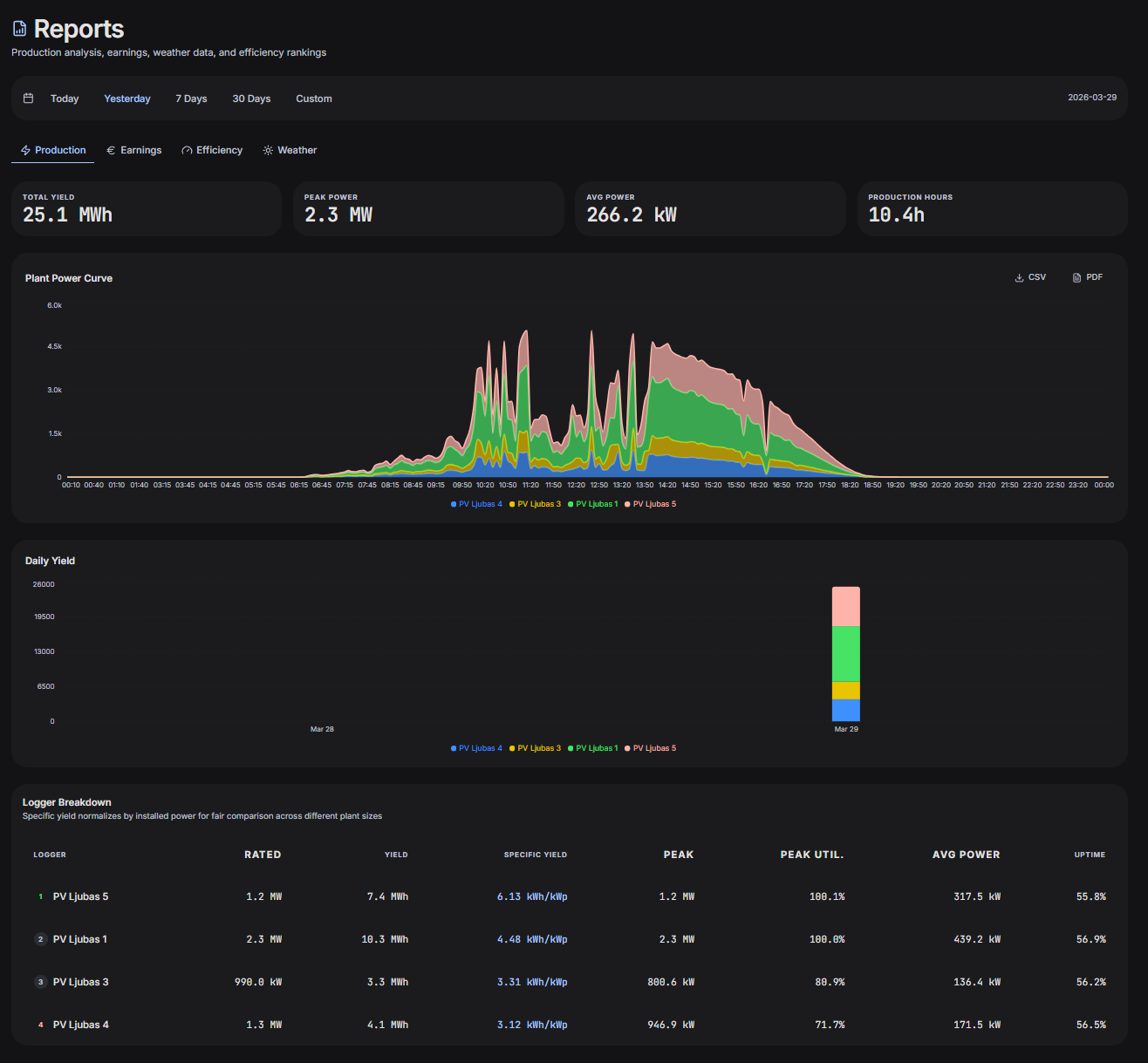The width and height of the screenshot is (1148, 1063).
Task: Click the stacked yield bar for Mar 29
Action: pos(845,654)
